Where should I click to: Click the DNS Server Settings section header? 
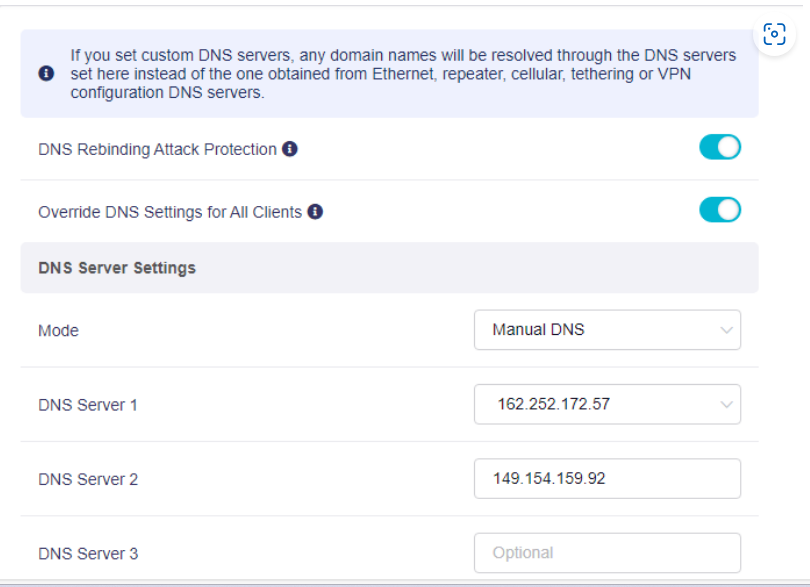pyautogui.click(x=390, y=268)
